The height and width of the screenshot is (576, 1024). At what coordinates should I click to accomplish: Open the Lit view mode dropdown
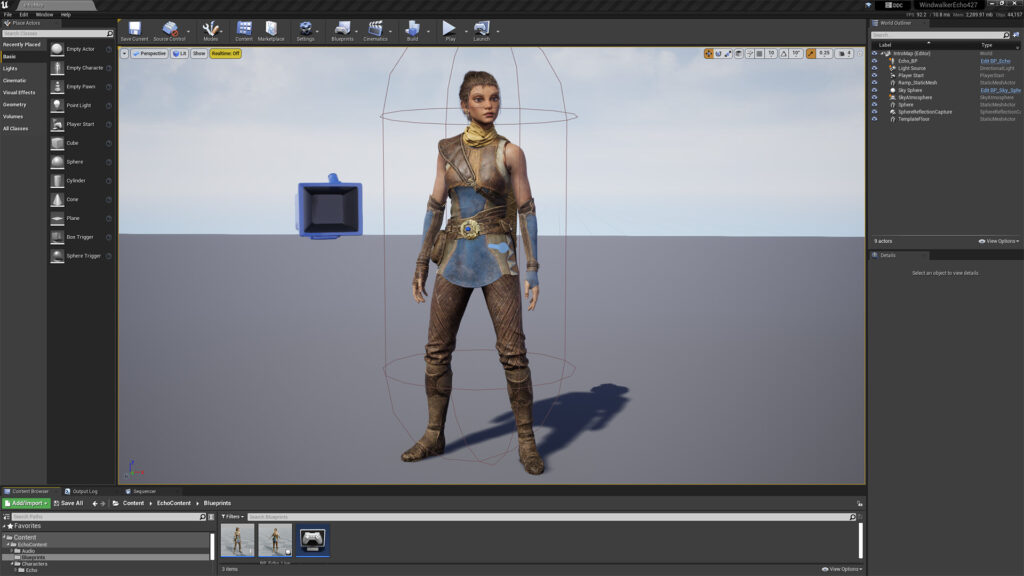180,54
